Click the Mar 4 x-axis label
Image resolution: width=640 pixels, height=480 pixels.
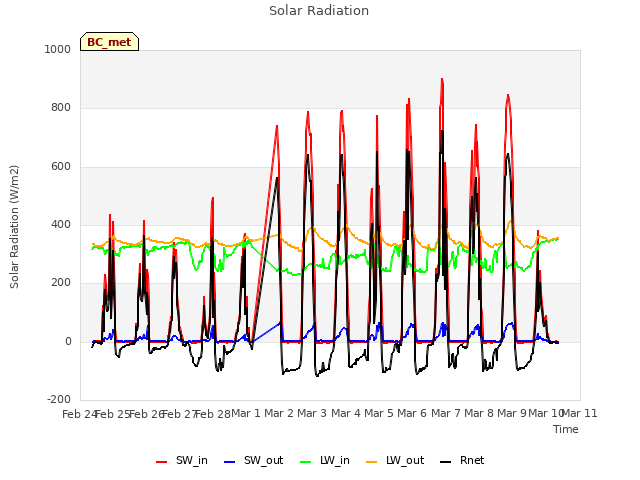click(346, 413)
